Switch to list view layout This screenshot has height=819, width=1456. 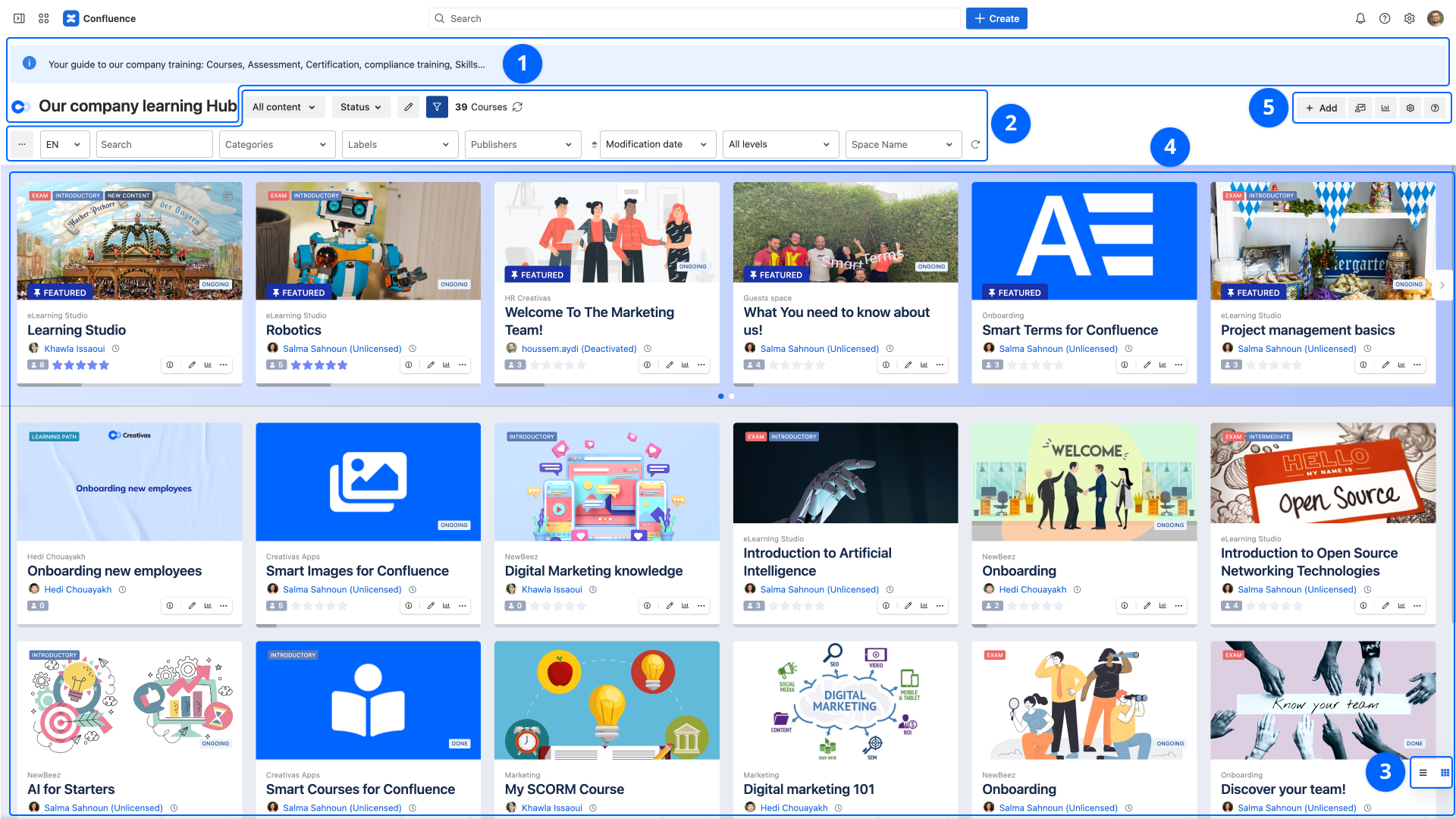pos(1423,773)
